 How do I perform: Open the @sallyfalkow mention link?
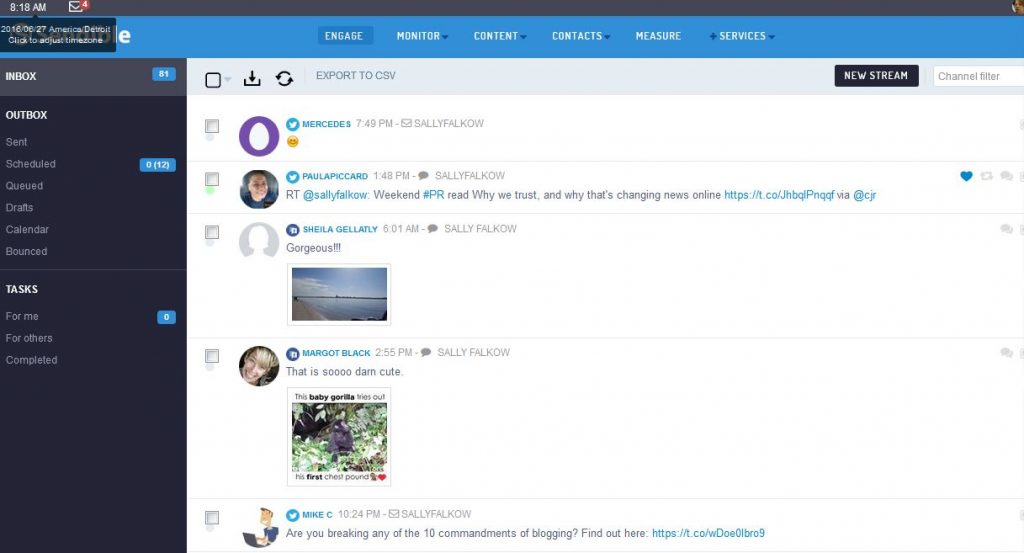336,195
